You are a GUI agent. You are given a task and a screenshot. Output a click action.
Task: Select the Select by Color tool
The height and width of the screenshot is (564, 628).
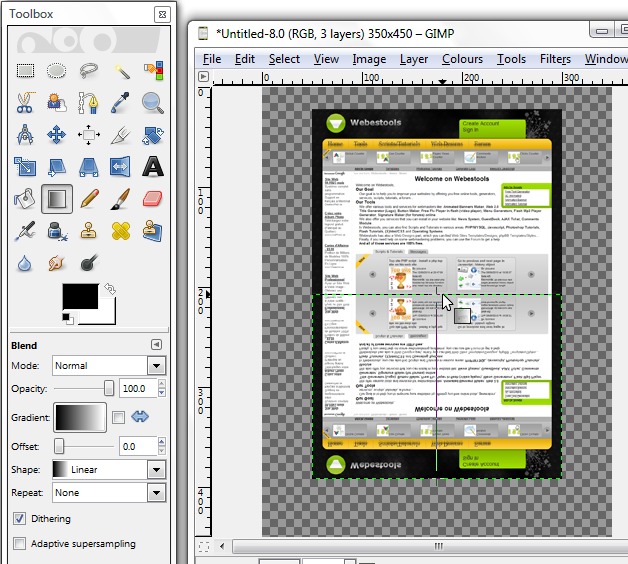(153, 70)
